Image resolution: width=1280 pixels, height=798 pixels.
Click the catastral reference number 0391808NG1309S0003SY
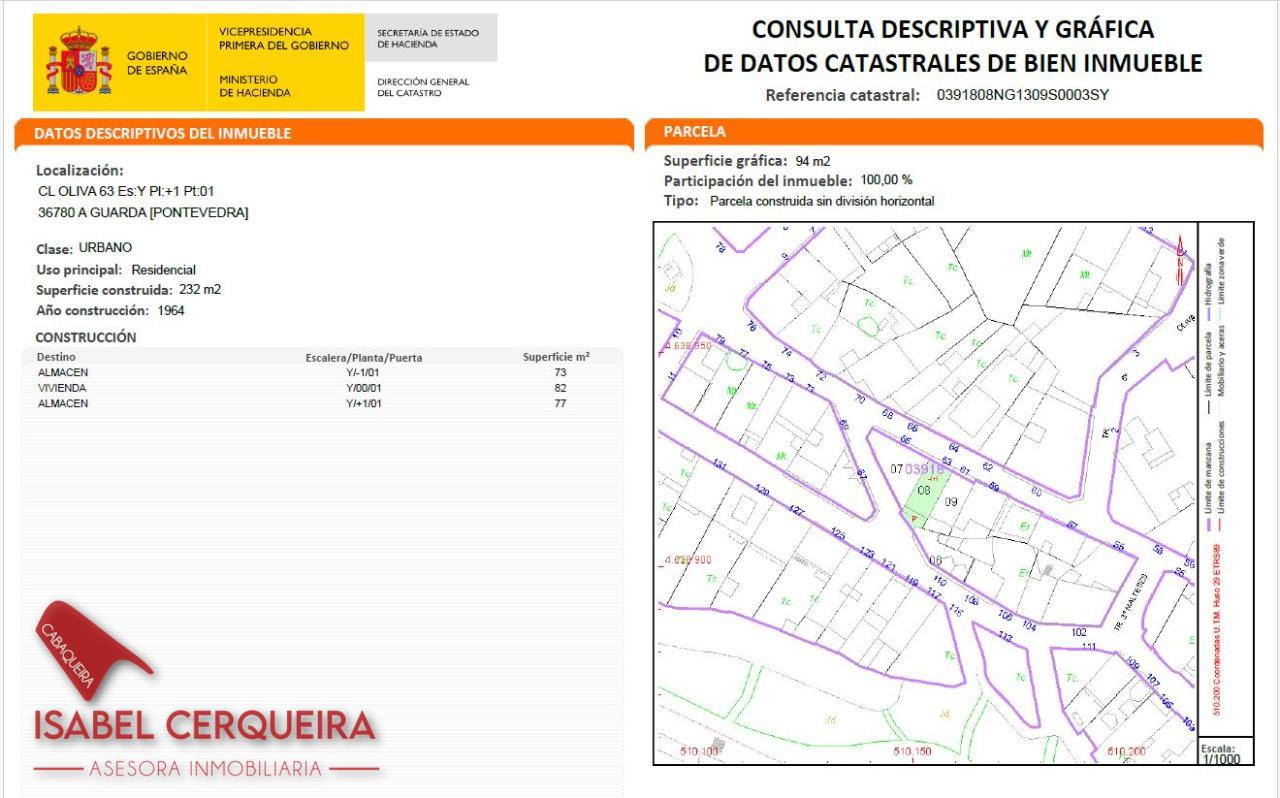click(x=1022, y=96)
